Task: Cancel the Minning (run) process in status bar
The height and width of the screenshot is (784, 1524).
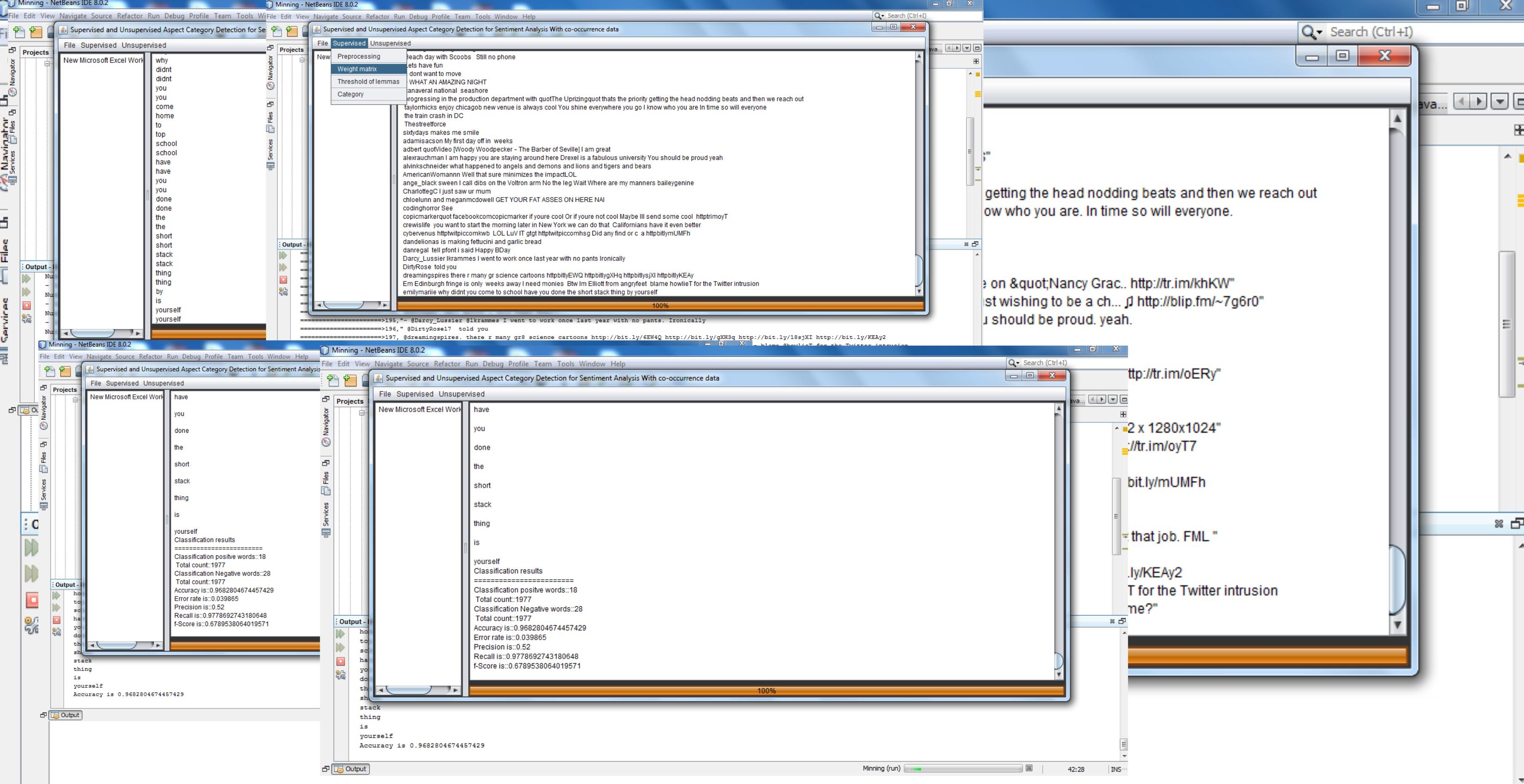Action: click(1029, 768)
